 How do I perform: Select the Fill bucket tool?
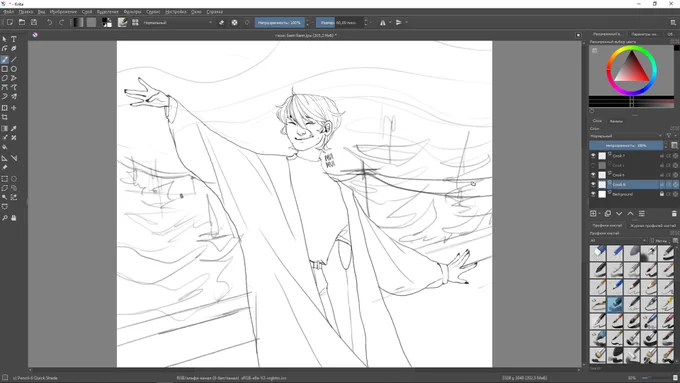[x=4, y=147]
